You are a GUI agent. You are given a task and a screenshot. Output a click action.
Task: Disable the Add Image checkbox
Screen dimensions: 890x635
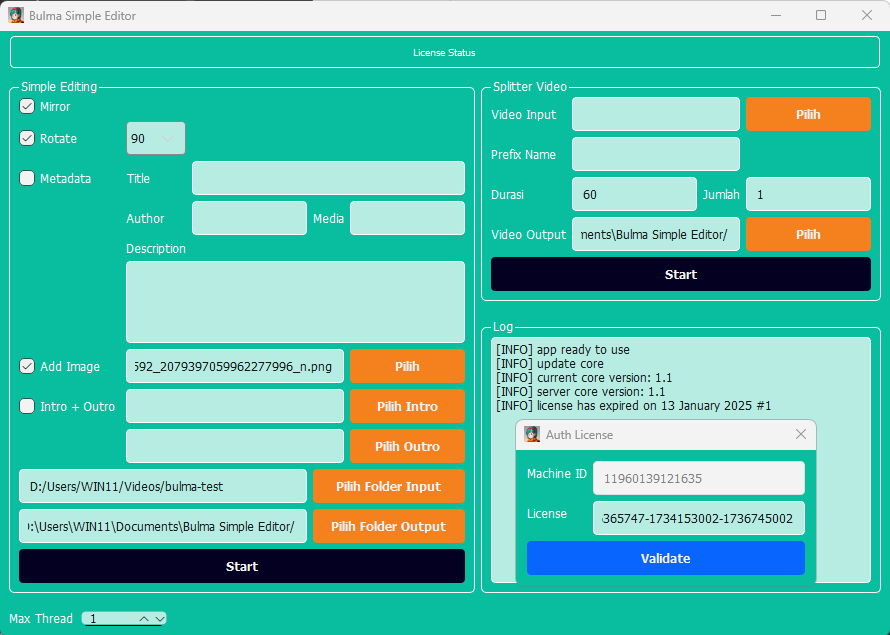(x=27, y=366)
